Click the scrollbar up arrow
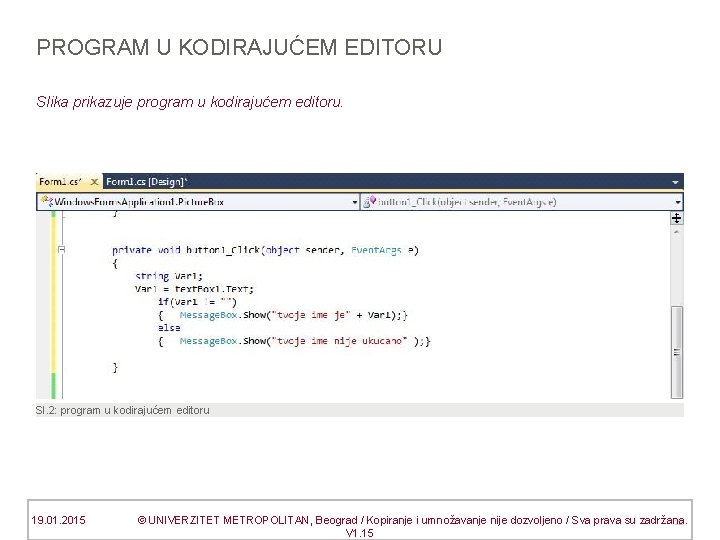 676,233
